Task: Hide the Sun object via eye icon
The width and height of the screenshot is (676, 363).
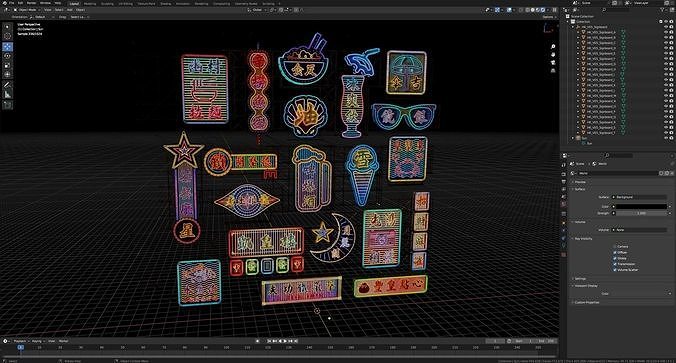Action: (666, 138)
